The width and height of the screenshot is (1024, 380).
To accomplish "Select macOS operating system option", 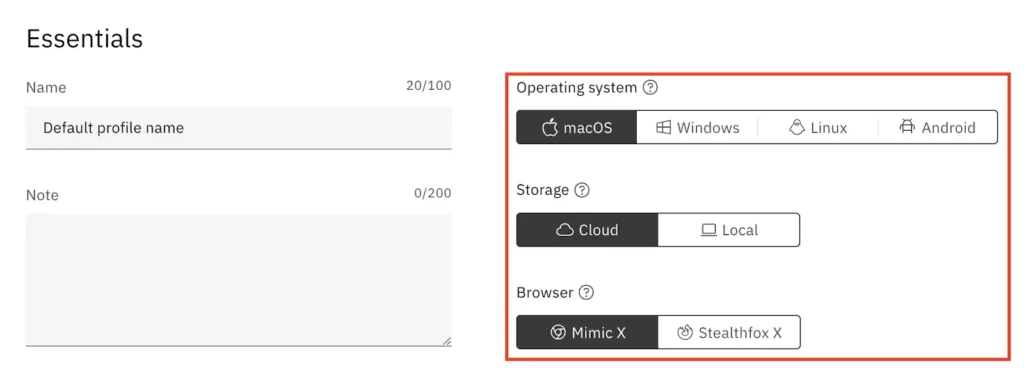I will point(577,127).
